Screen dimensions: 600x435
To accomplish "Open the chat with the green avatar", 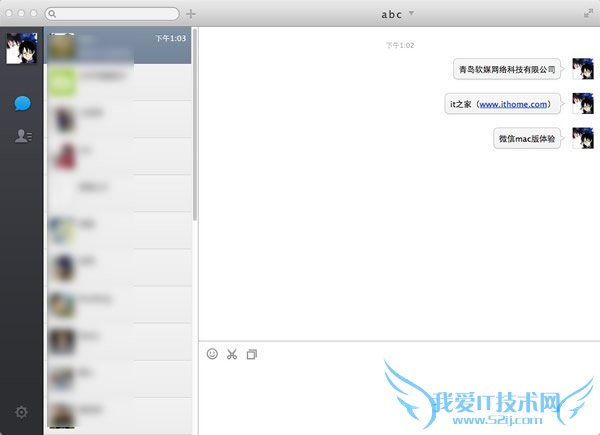I will coord(117,82).
